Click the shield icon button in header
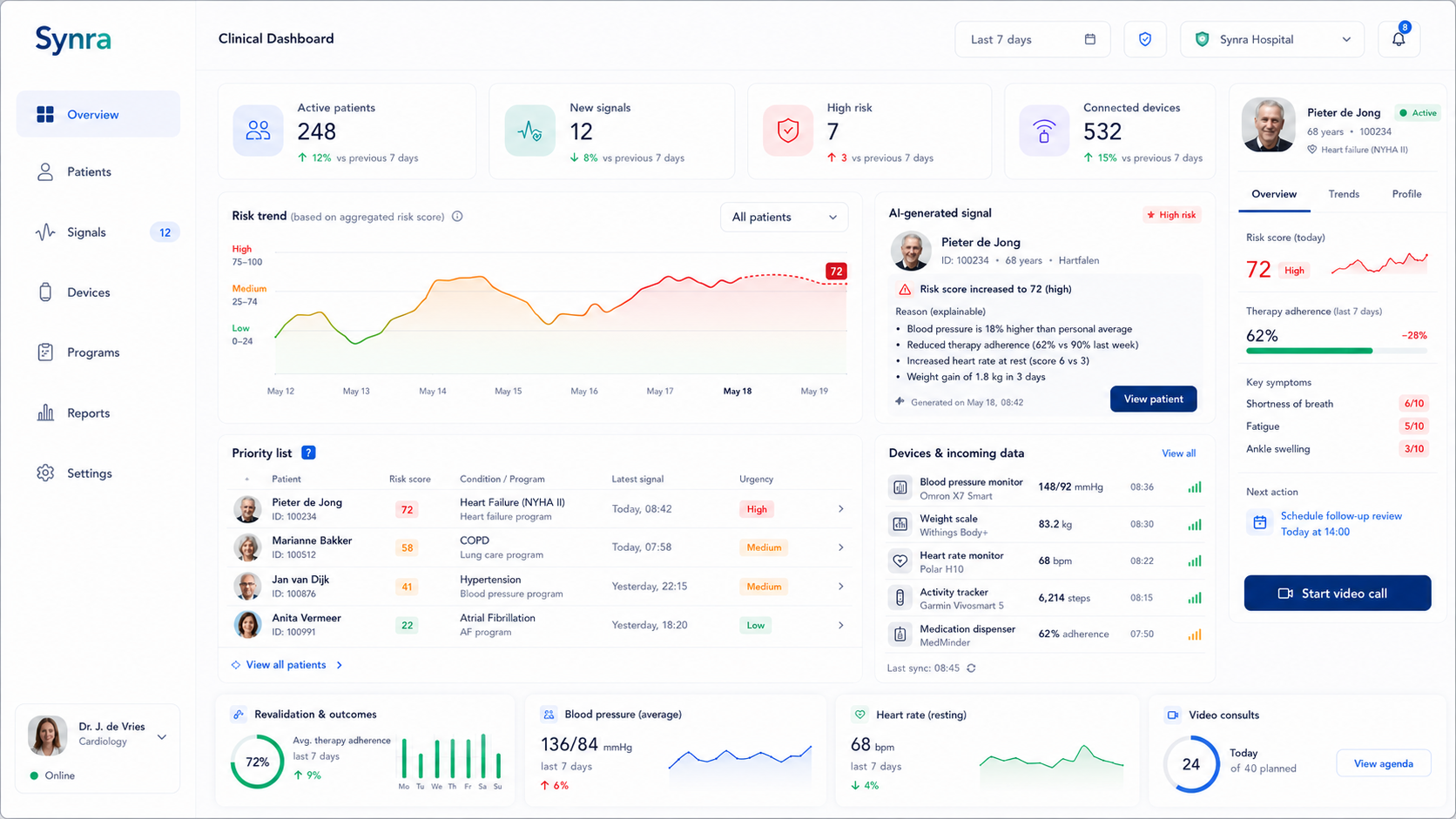1456x819 pixels. (1145, 39)
